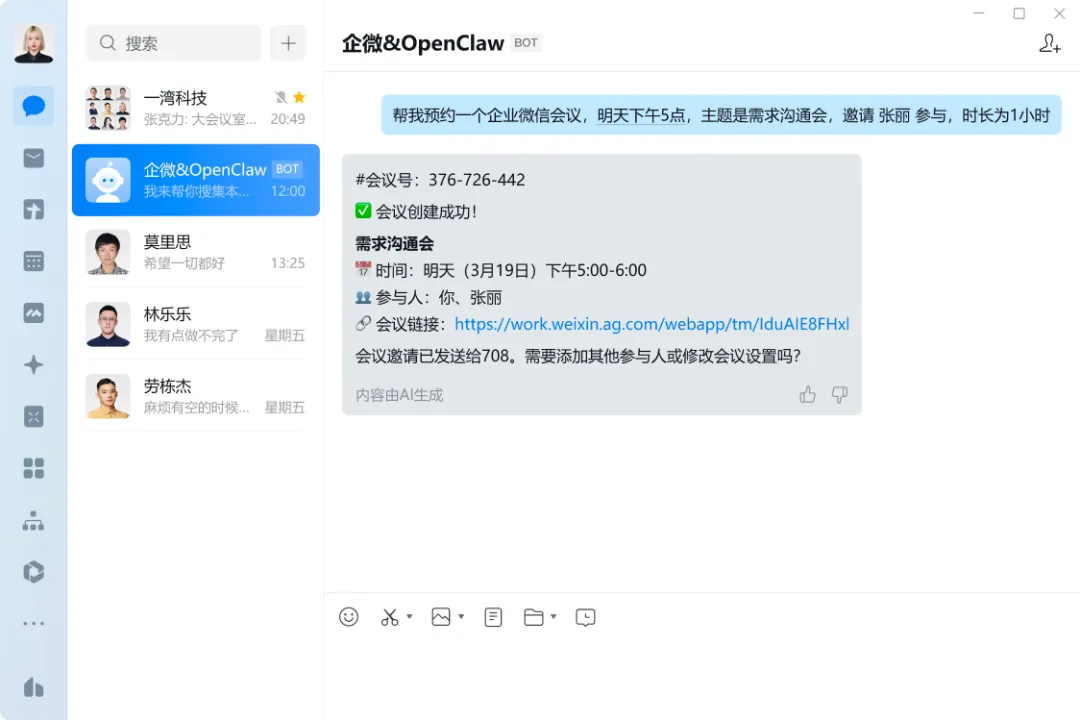The image size is (1080, 720).
Task: Open the Workbench grid icon
Action: click(x=34, y=468)
